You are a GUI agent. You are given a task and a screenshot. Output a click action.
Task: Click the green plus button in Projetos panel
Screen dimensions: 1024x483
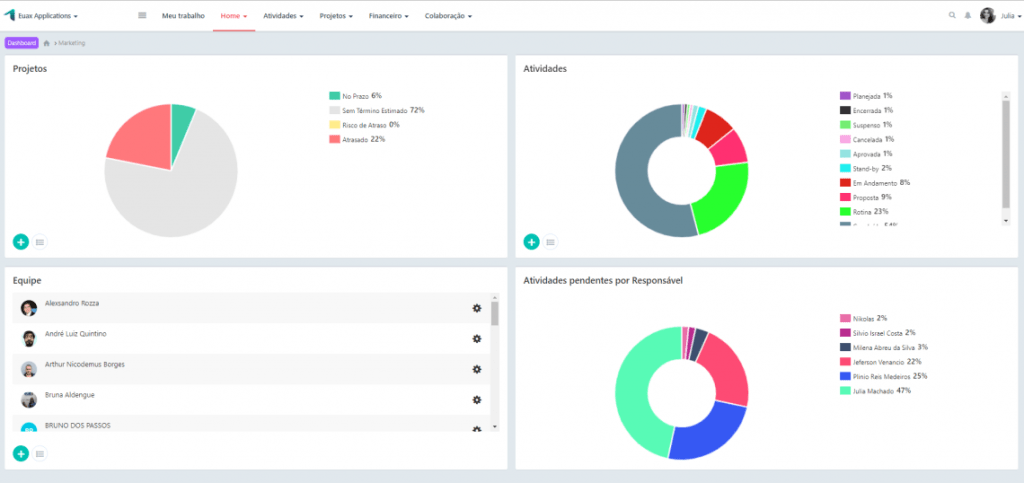pyautogui.click(x=21, y=241)
